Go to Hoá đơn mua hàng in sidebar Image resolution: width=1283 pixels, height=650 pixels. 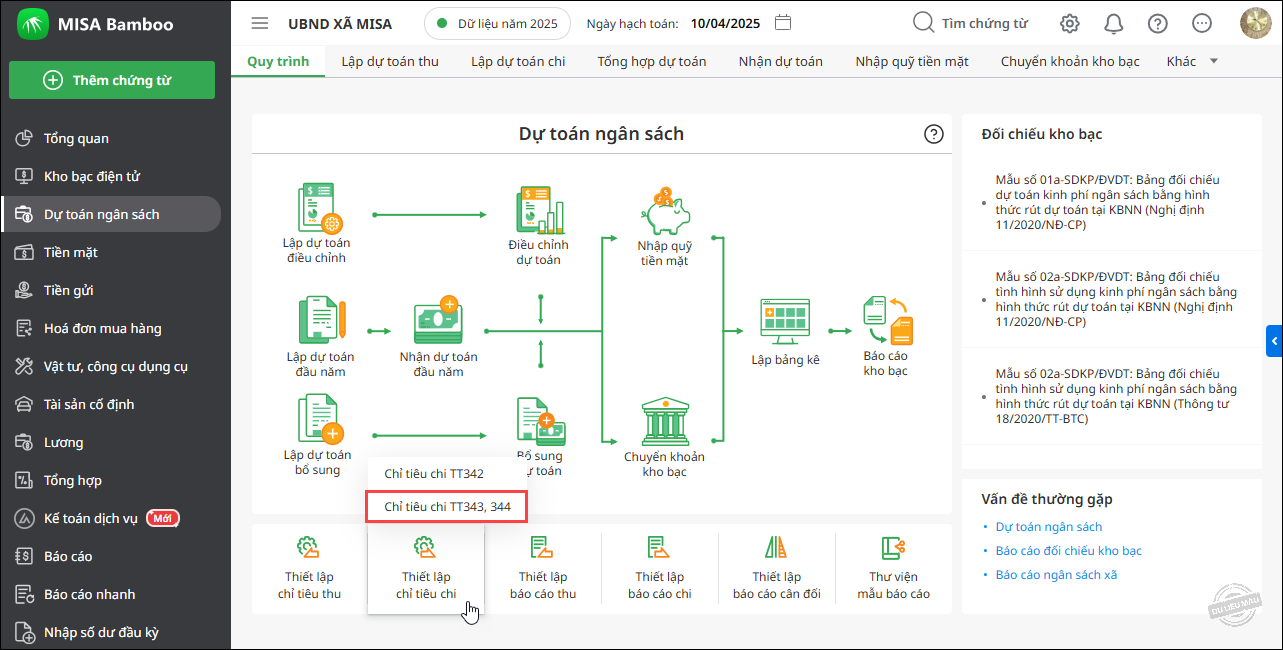pos(112,328)
